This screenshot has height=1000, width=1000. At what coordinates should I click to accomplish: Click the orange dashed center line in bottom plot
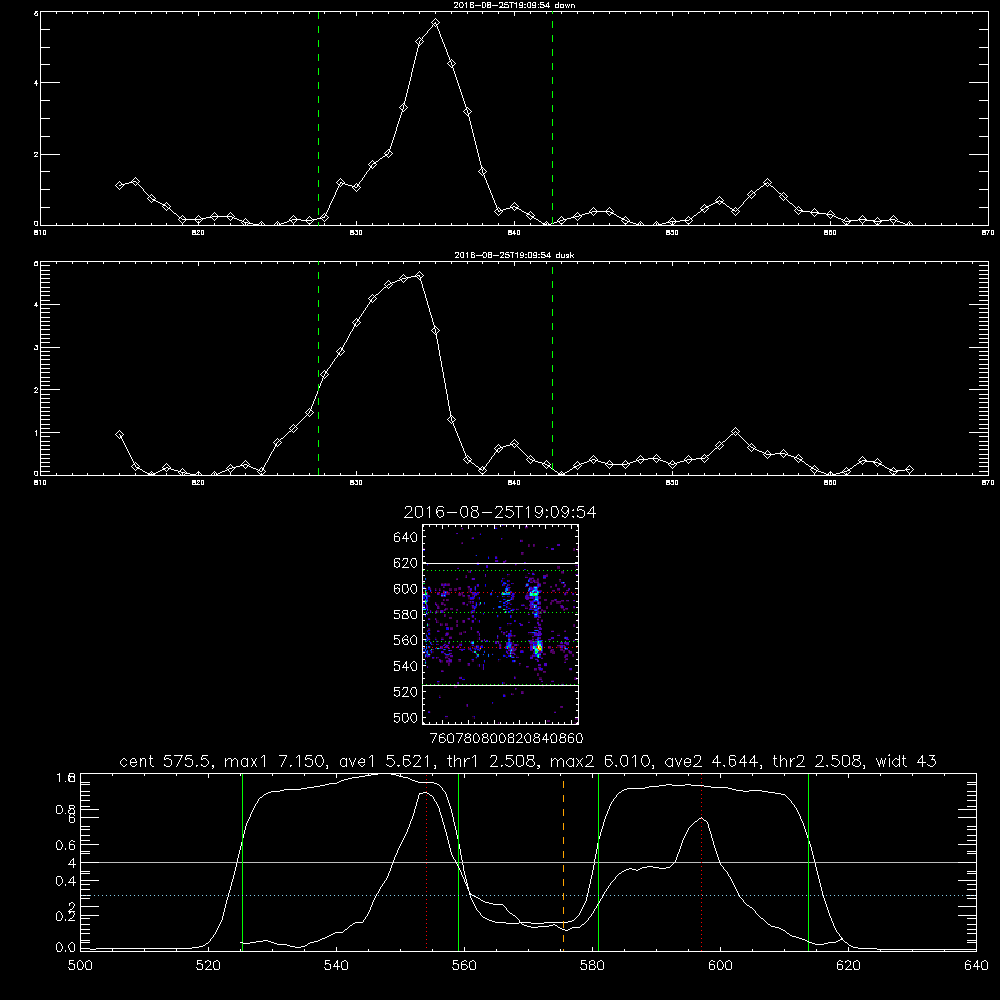(x=563, y=862)
